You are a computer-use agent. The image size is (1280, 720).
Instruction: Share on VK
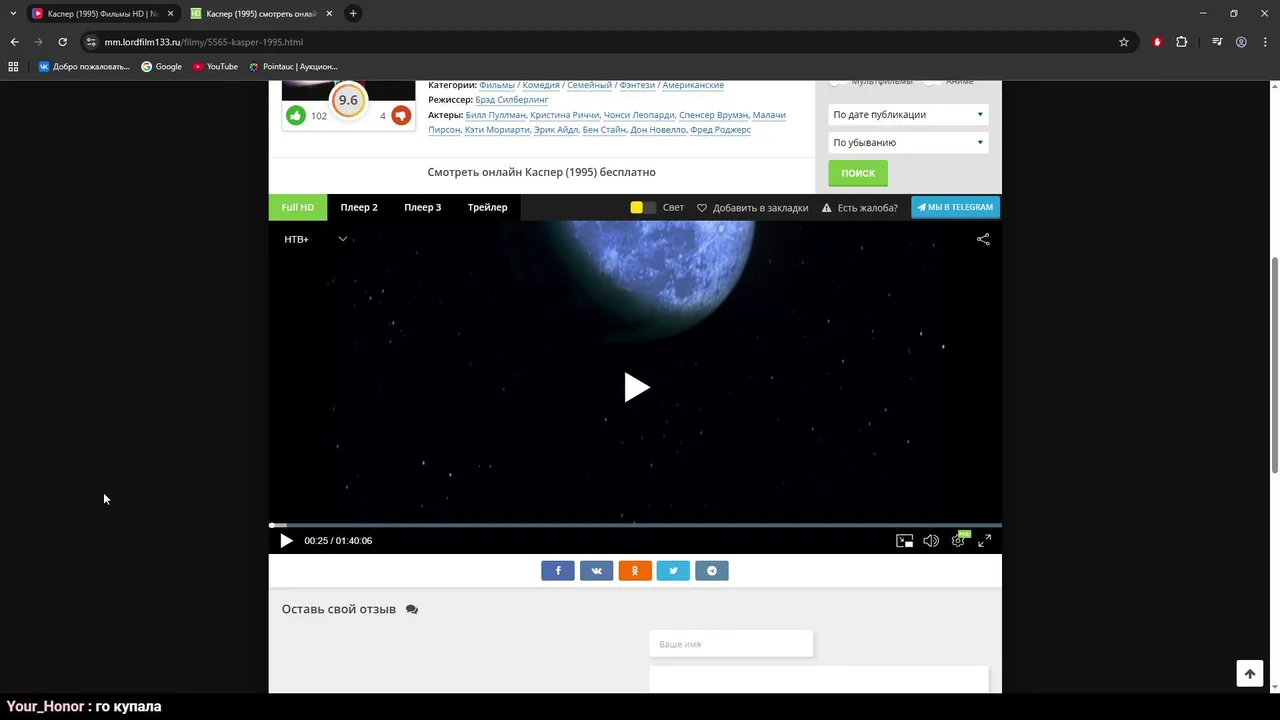tap(596, 571)
